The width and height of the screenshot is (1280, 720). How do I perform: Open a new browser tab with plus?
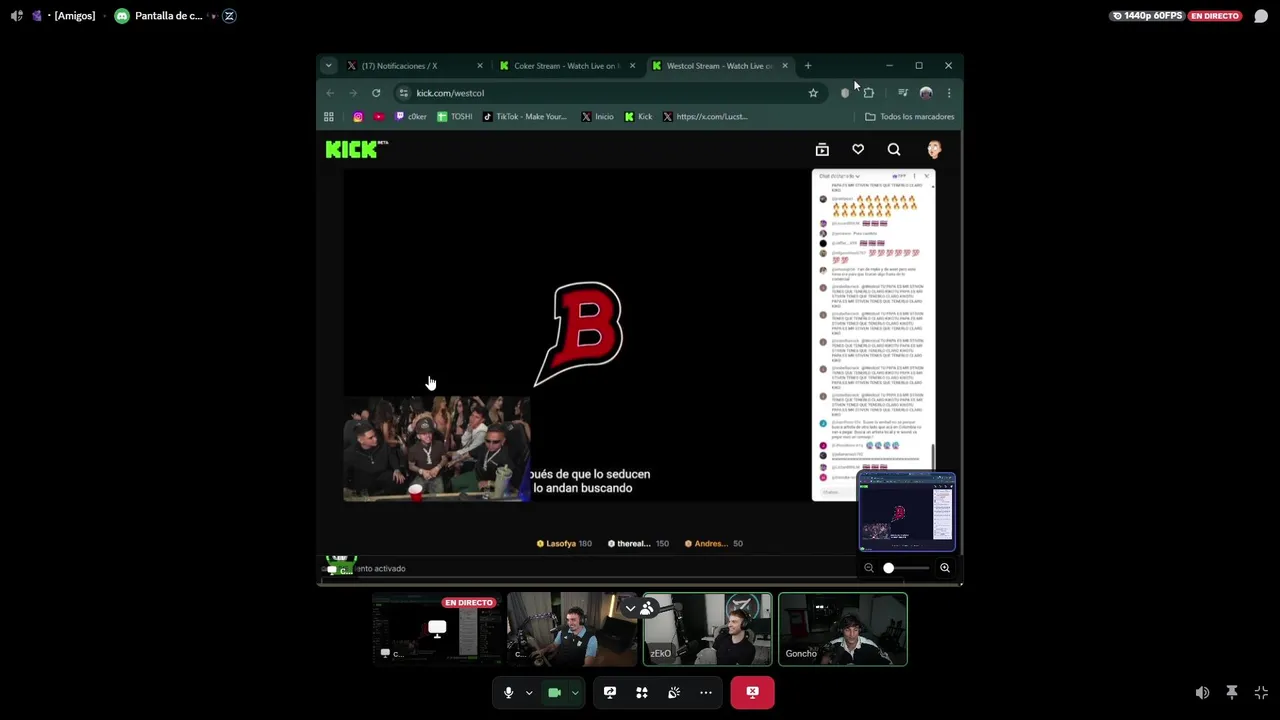tap(808, 66)
